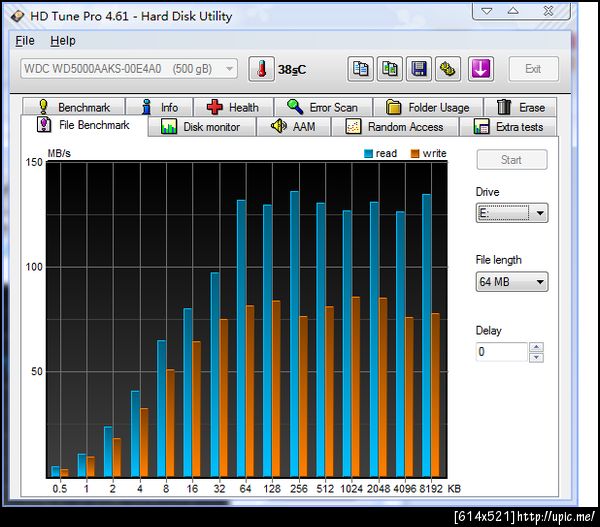Click inside the Delay value field

(502, 352)
